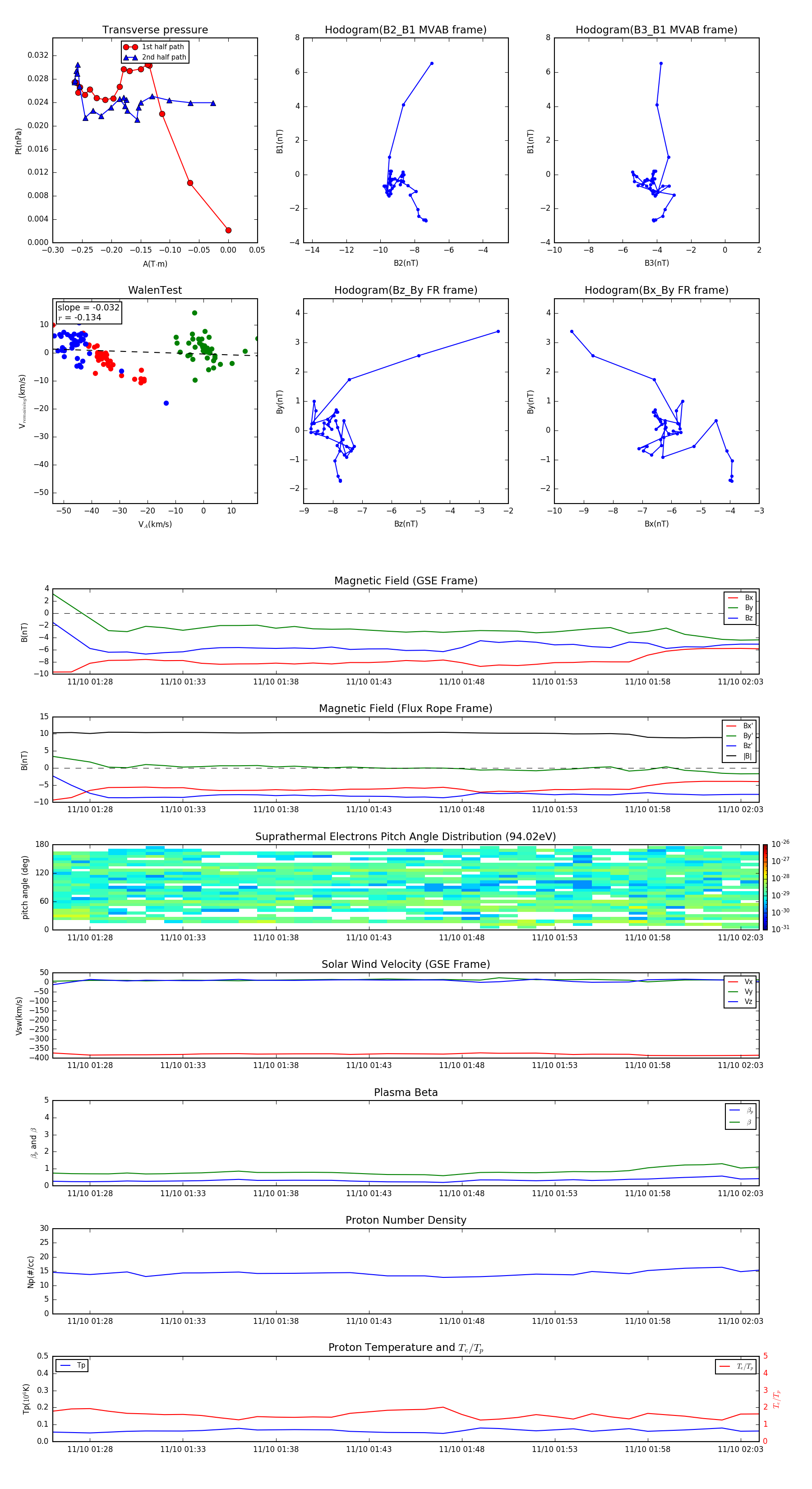Click the 10^-26 color bar tick label
The image size is (812, 1489).
pos(780,843)
